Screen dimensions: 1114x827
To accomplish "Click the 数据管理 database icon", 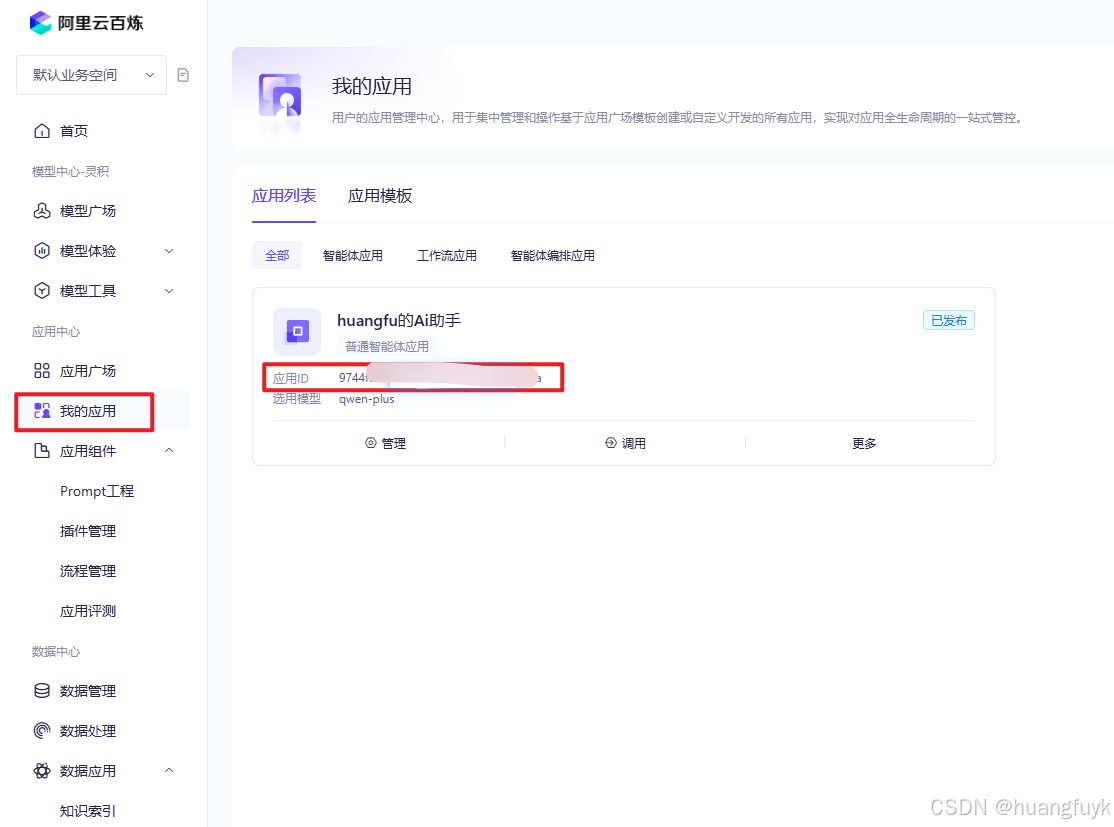I will (42, 691).
